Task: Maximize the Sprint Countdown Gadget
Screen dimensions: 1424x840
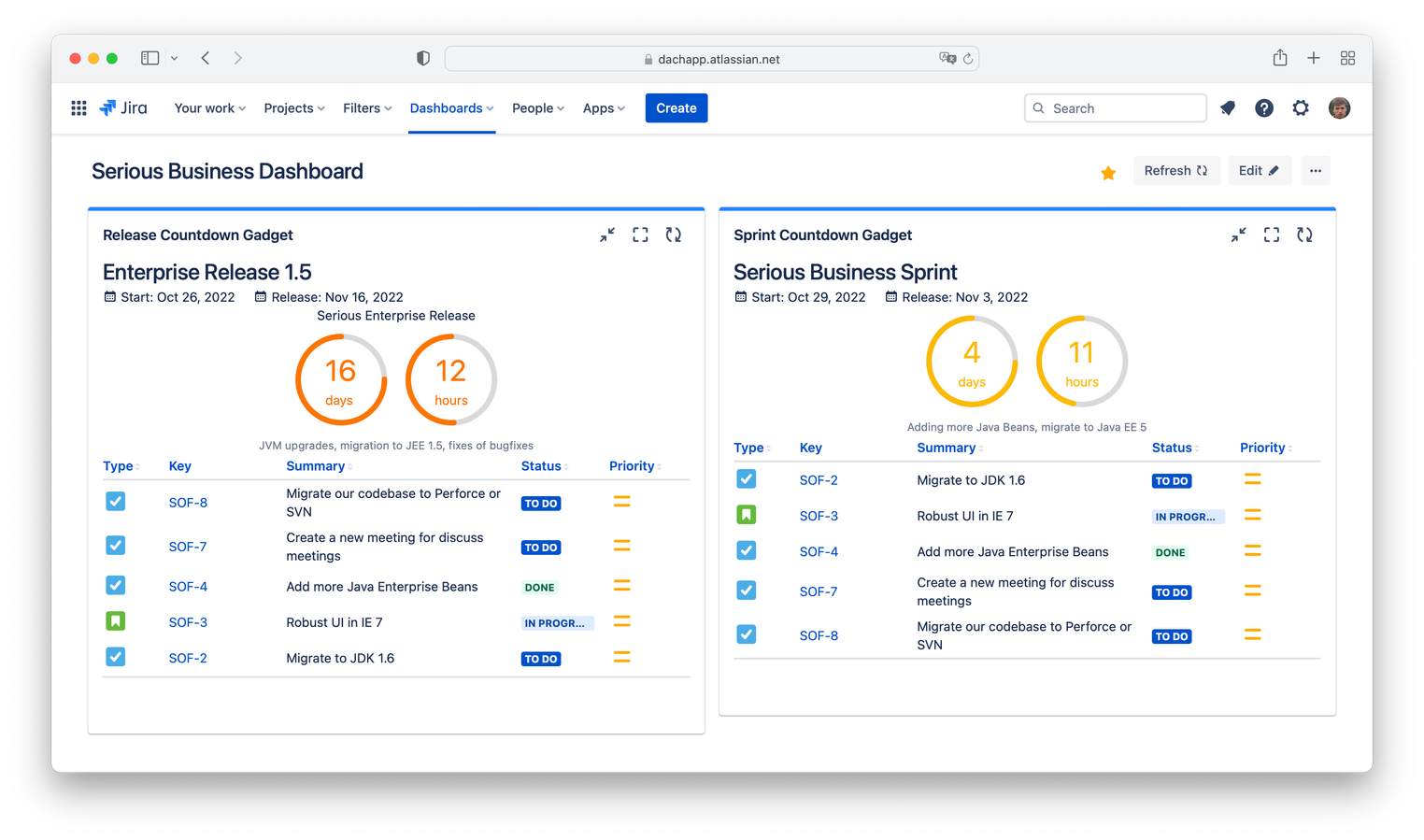Action: (1272, 235)
